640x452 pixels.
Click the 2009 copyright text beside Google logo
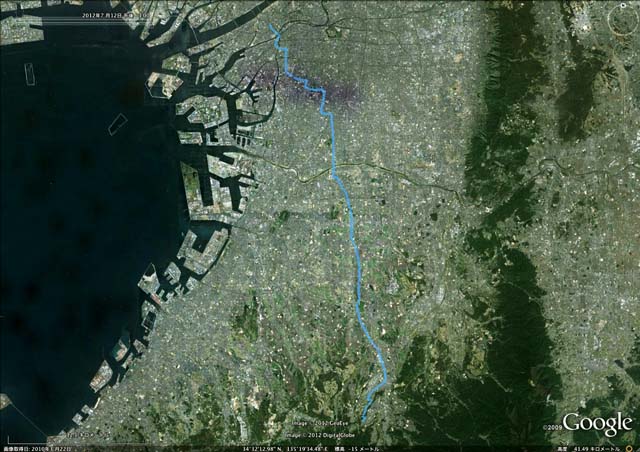click(x=552, y=428)
